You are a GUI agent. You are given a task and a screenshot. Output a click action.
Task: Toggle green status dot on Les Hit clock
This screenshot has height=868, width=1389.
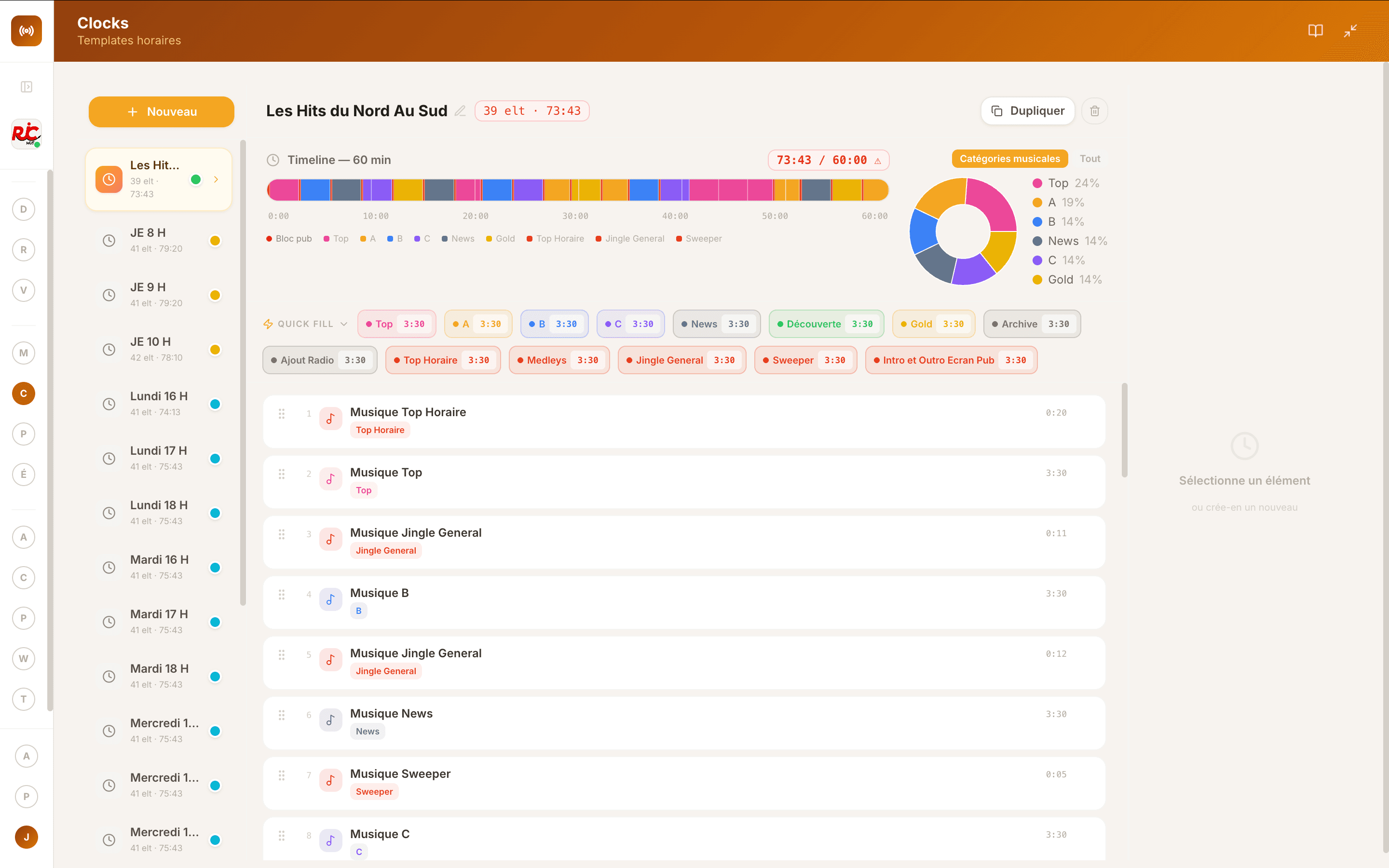(196, 180)
